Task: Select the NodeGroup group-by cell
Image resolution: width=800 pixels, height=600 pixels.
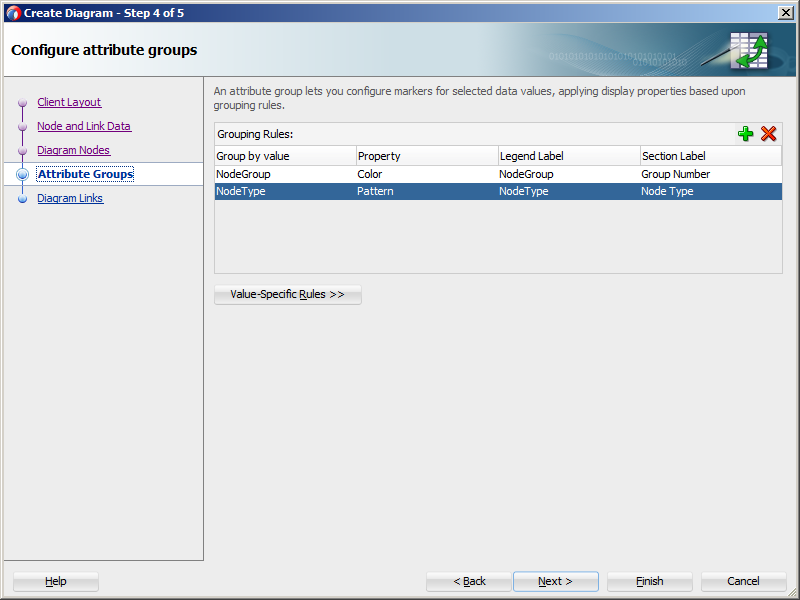Action: pyautogui.click(x=285, y=174)
